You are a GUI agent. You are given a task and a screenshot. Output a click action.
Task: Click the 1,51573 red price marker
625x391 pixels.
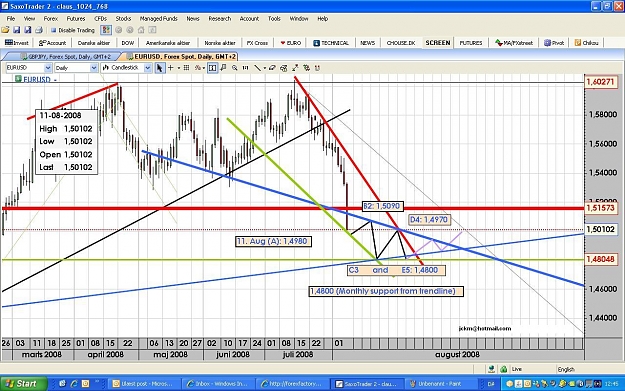(601, 208)
